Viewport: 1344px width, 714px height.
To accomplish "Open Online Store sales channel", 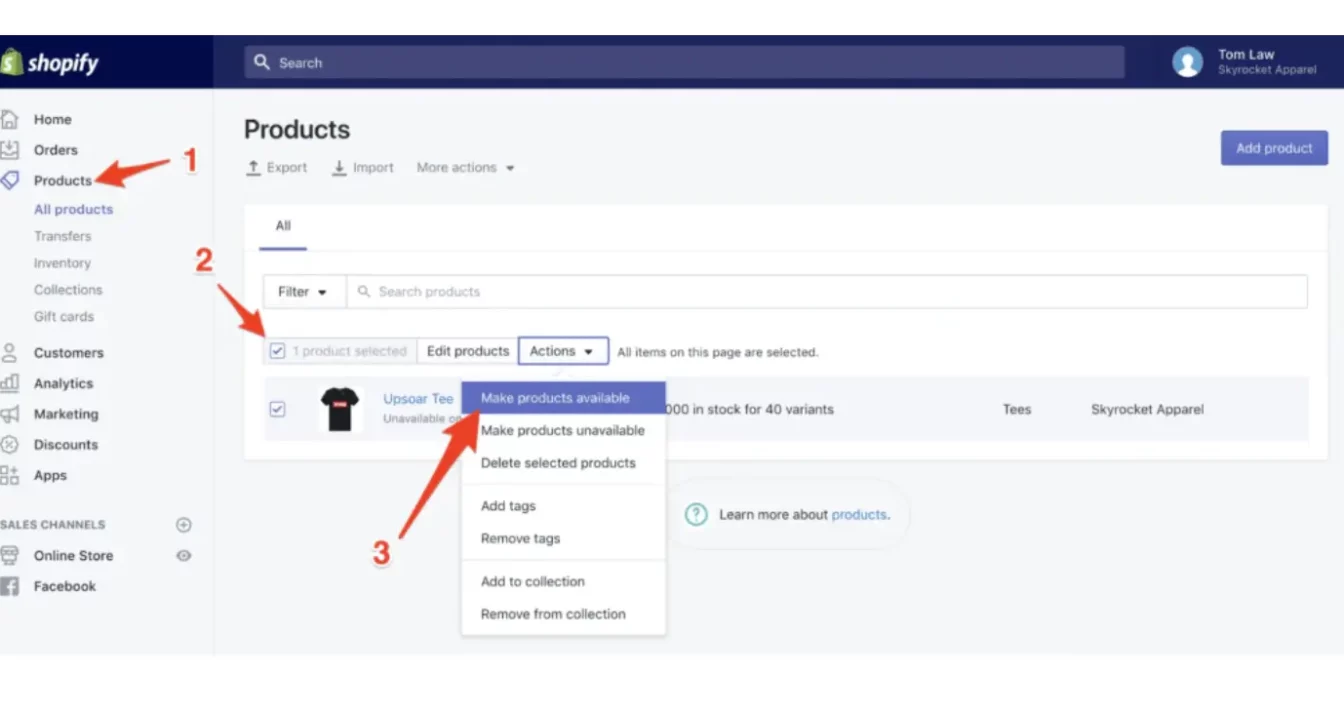I will (73, 556).
